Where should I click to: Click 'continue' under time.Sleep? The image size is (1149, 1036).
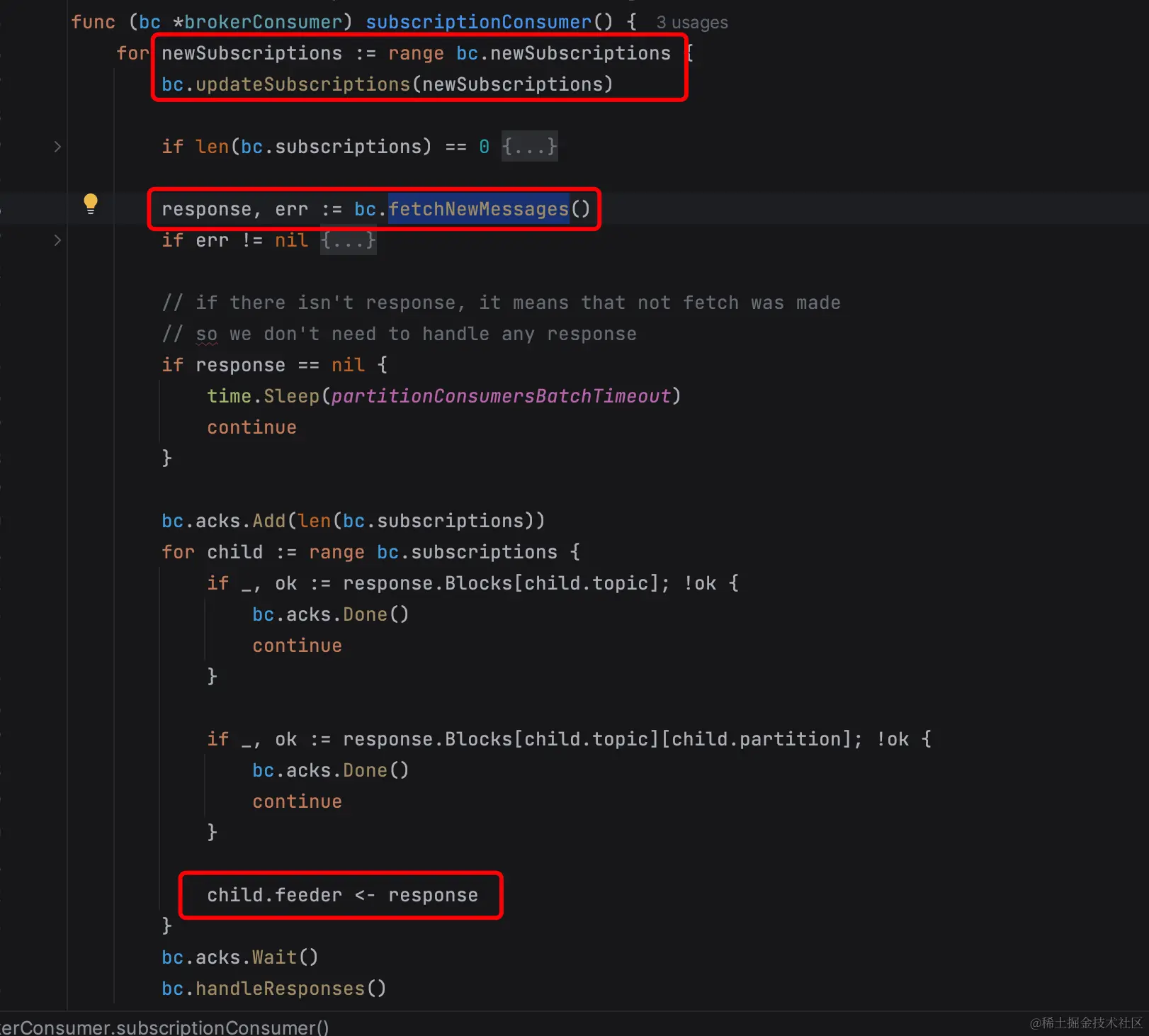coord(252,427)
